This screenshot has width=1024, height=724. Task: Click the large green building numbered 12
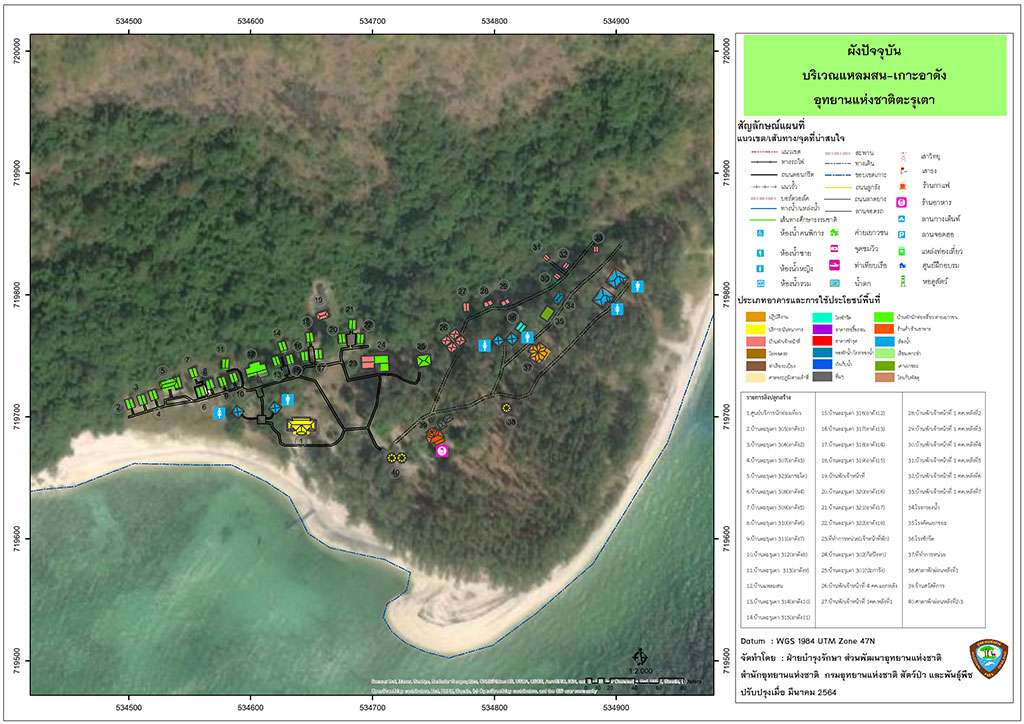tap(256, 370)
